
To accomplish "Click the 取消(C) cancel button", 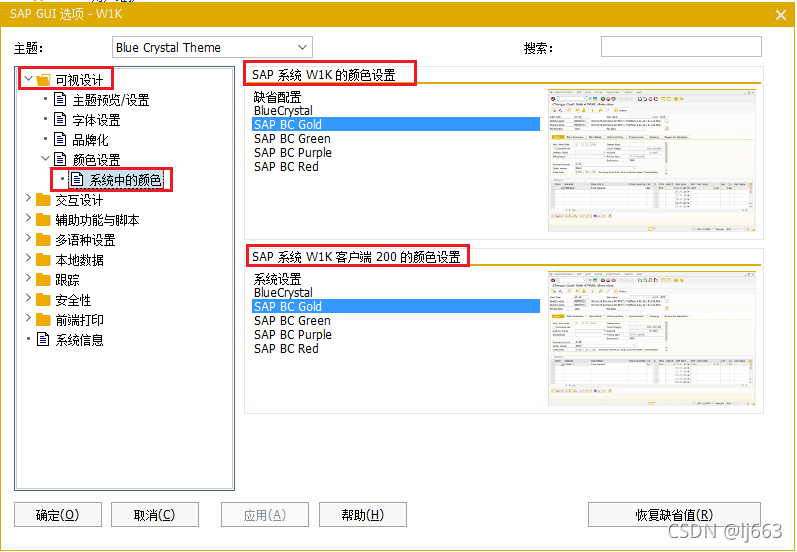I will pyautogui.click(x=155, y=514).
